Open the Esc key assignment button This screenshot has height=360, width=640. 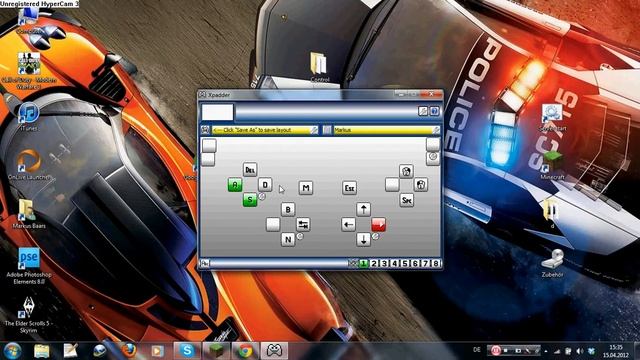pos(349,188)
